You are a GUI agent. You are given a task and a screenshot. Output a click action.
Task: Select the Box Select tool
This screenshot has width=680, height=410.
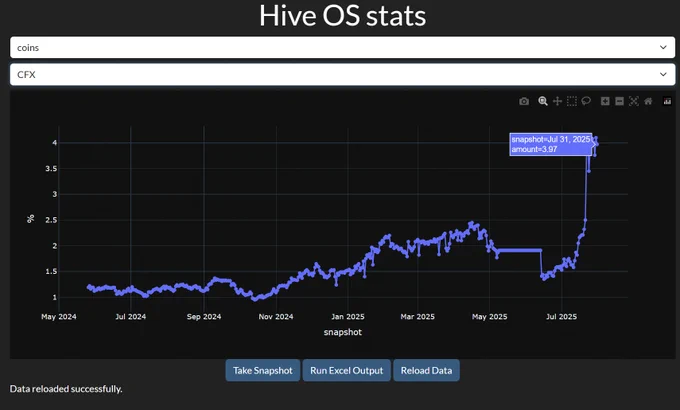click(572, 101)
